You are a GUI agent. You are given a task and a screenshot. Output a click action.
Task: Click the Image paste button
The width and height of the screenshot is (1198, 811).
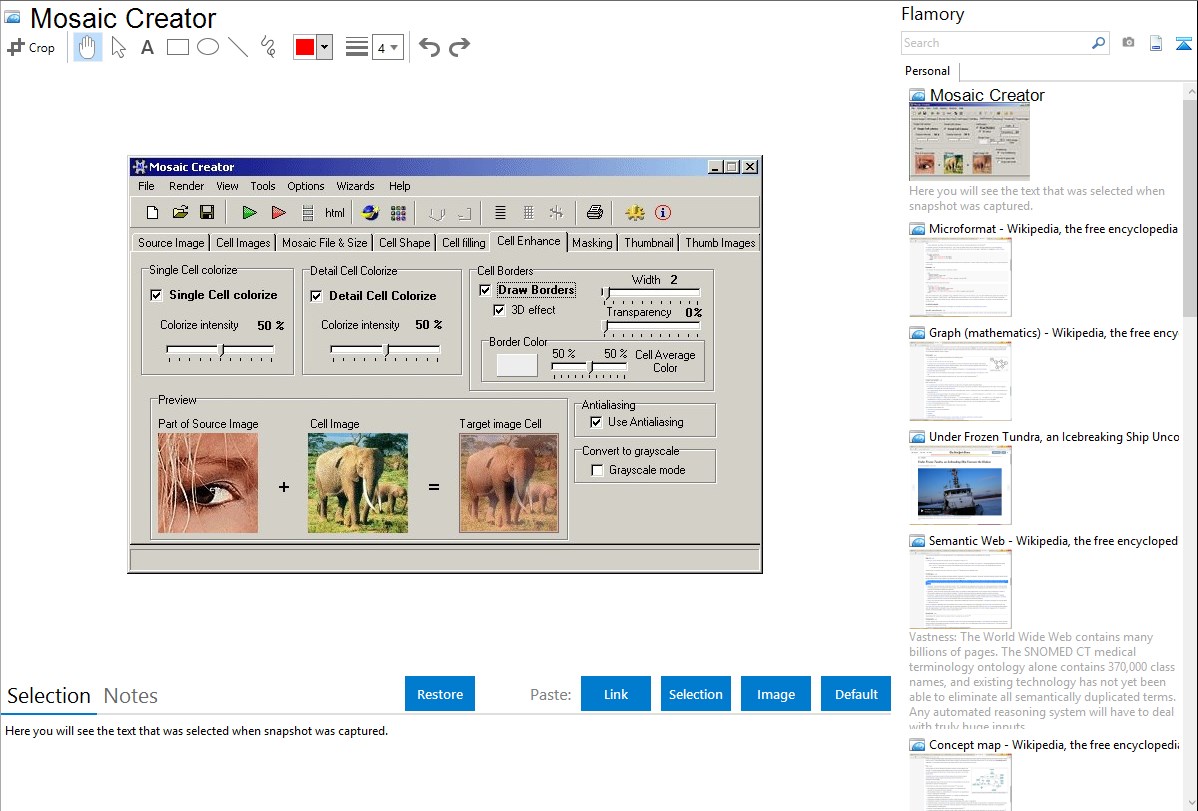click(776, 694)
